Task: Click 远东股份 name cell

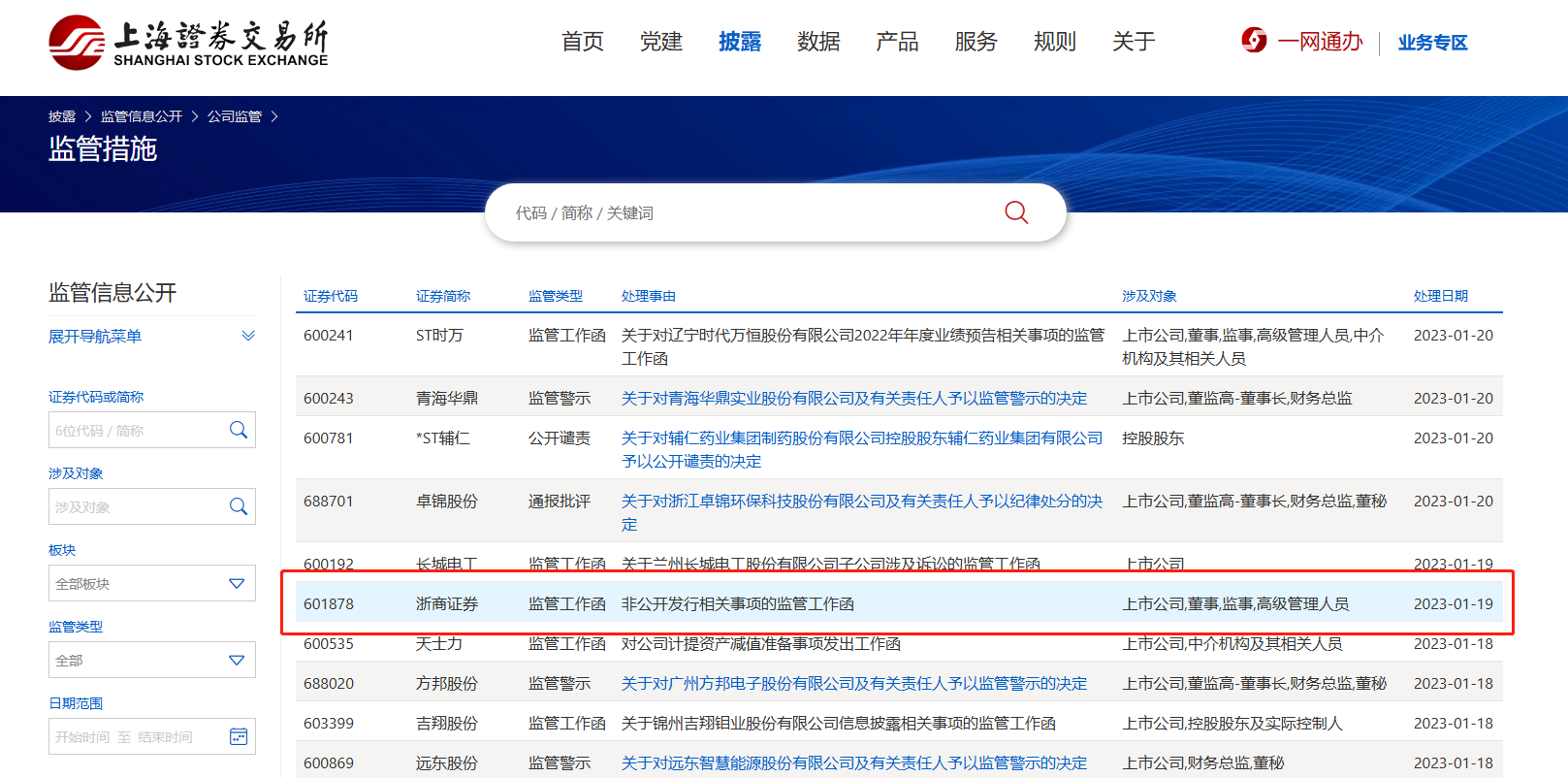Action: click(447, 762)
